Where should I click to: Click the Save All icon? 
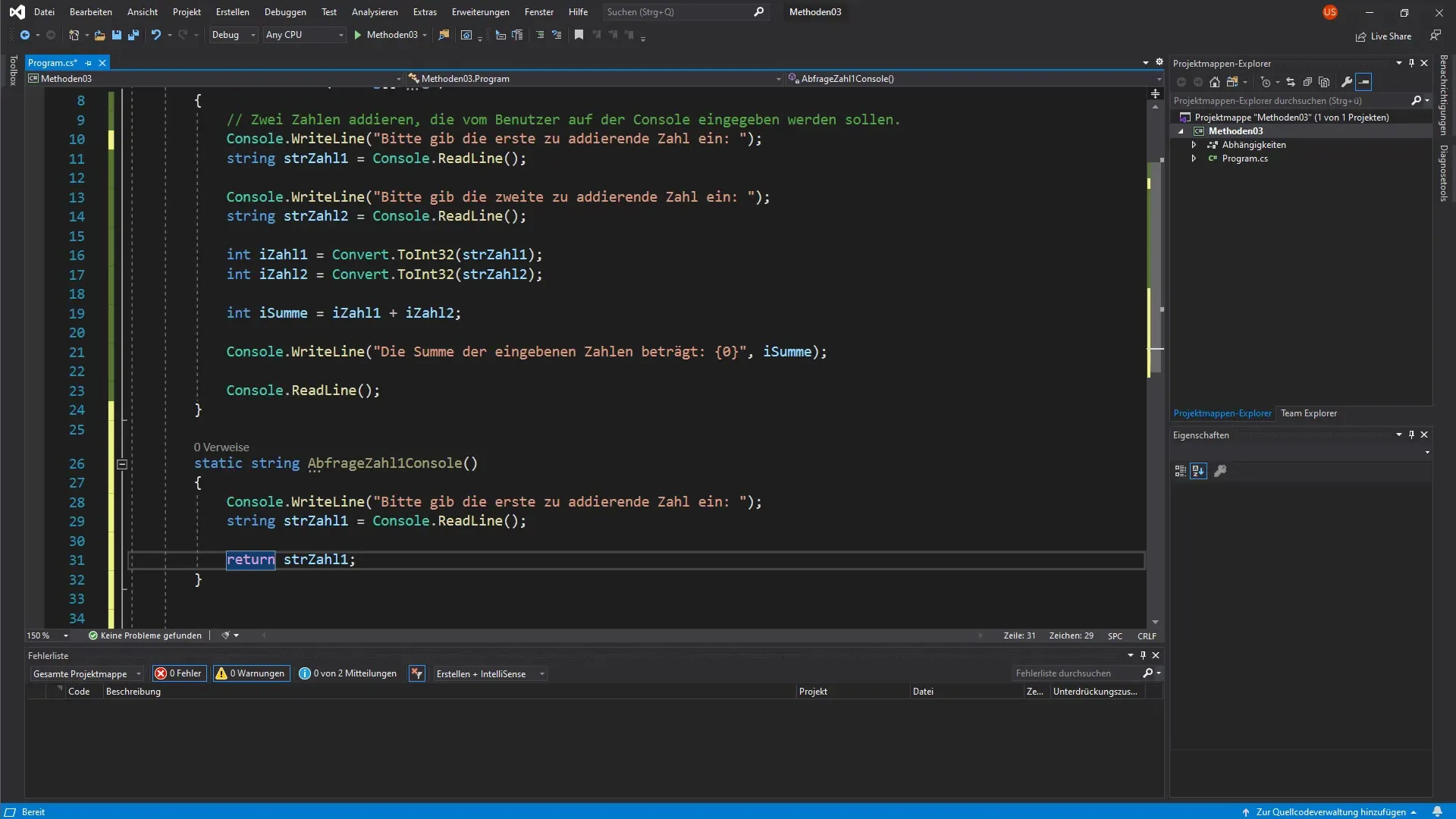click(x=133, y=35)
